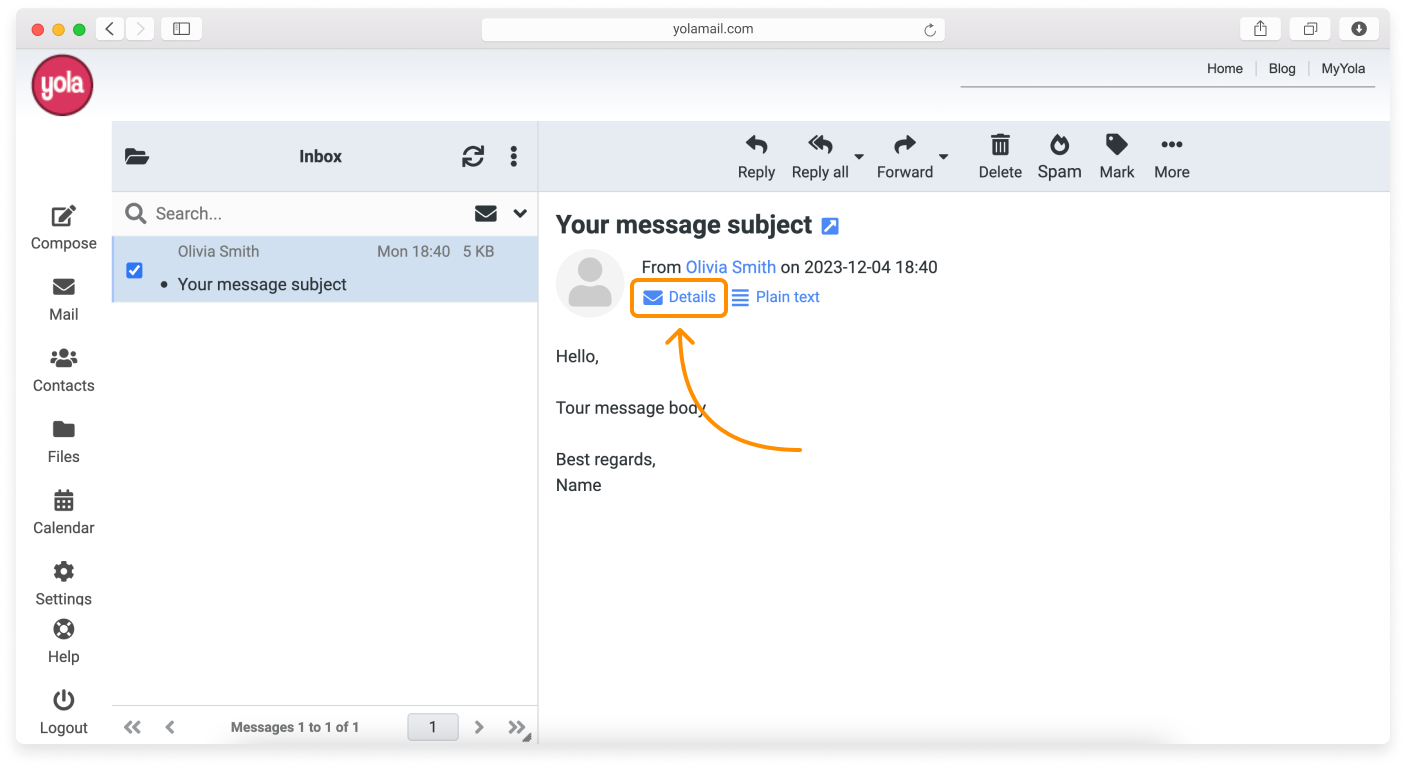1406x768 pixels.
Task: Open the Compose screen
Action: [x=63, y=227]
